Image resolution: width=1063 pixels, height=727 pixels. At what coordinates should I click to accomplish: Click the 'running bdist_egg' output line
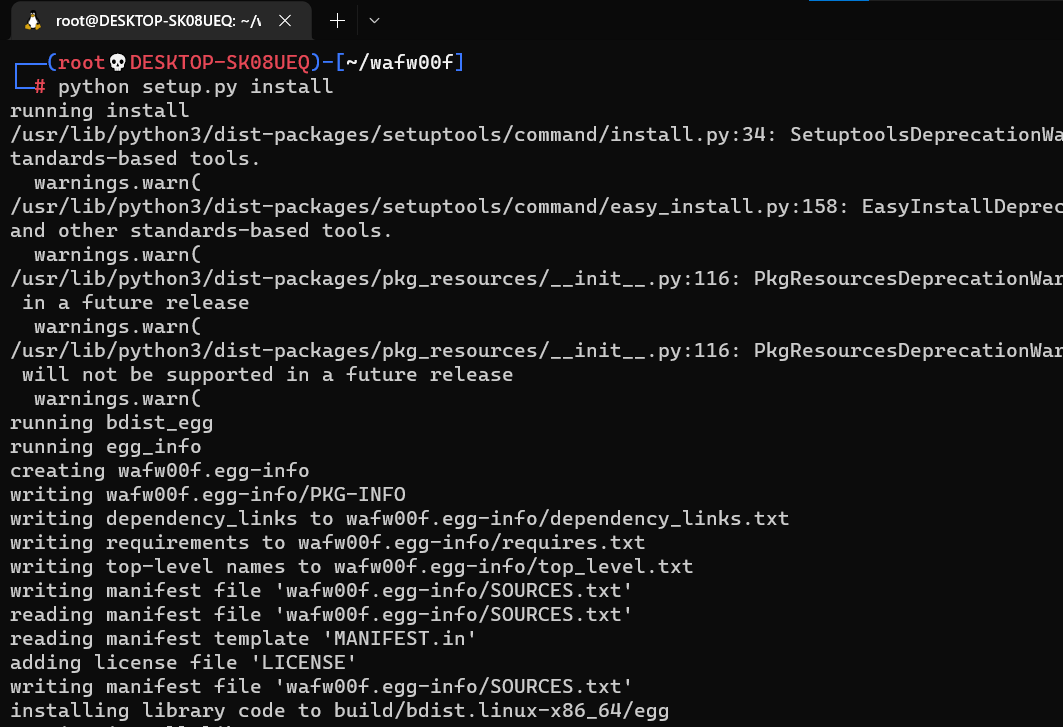[x=111, y=423]
